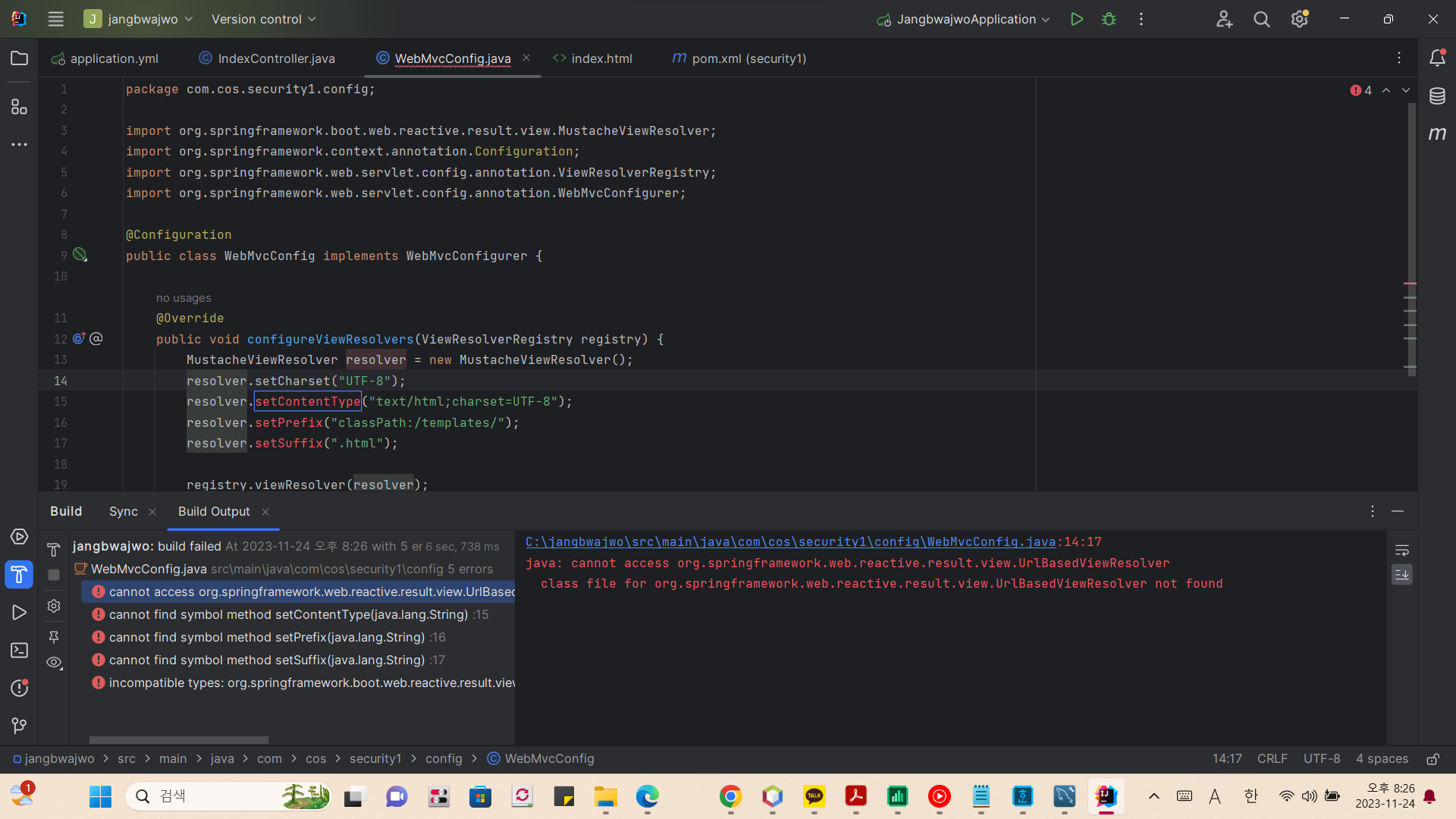Show hidden system tray icons
Viewport: 1456px width, 819px height.
(1153, 796)
